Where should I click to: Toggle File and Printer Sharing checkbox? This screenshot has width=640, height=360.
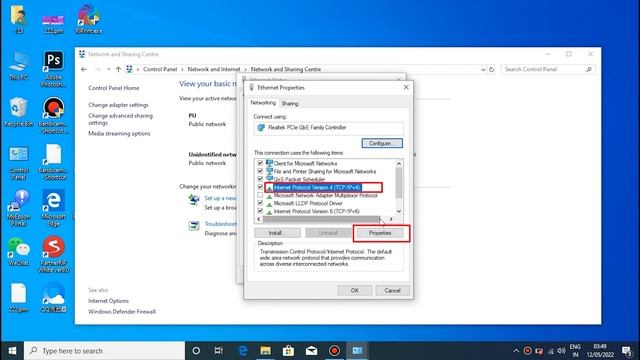coord(260,171)
